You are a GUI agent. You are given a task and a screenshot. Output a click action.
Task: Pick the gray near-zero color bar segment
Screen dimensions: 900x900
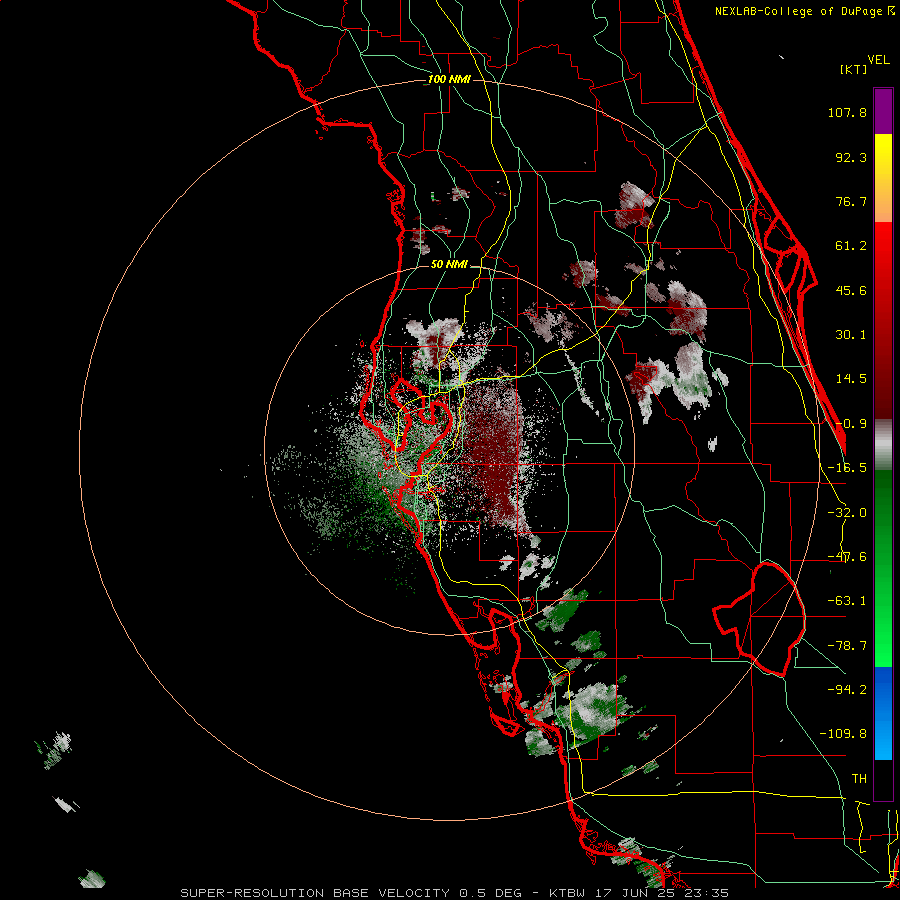[x=883, y=444]
